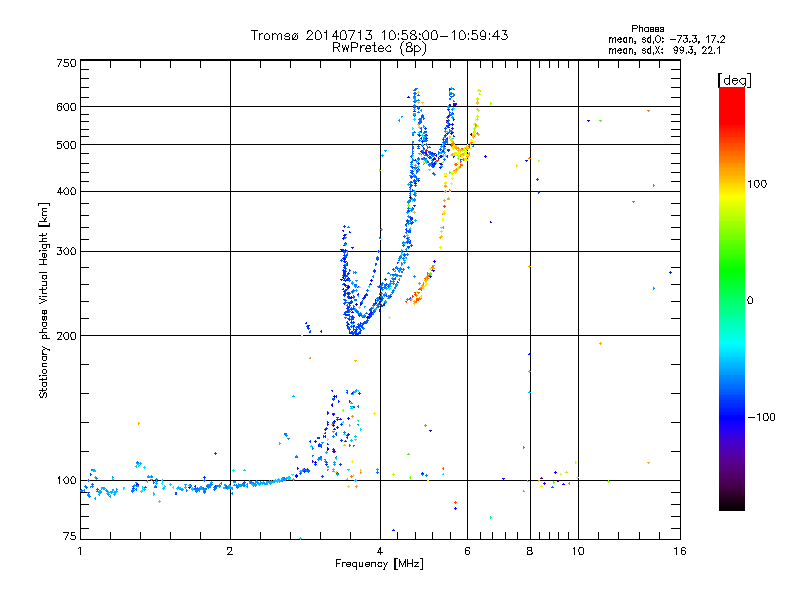Click the colorbar tick label '100'
The image size is (800, 600).
[757, 184]
